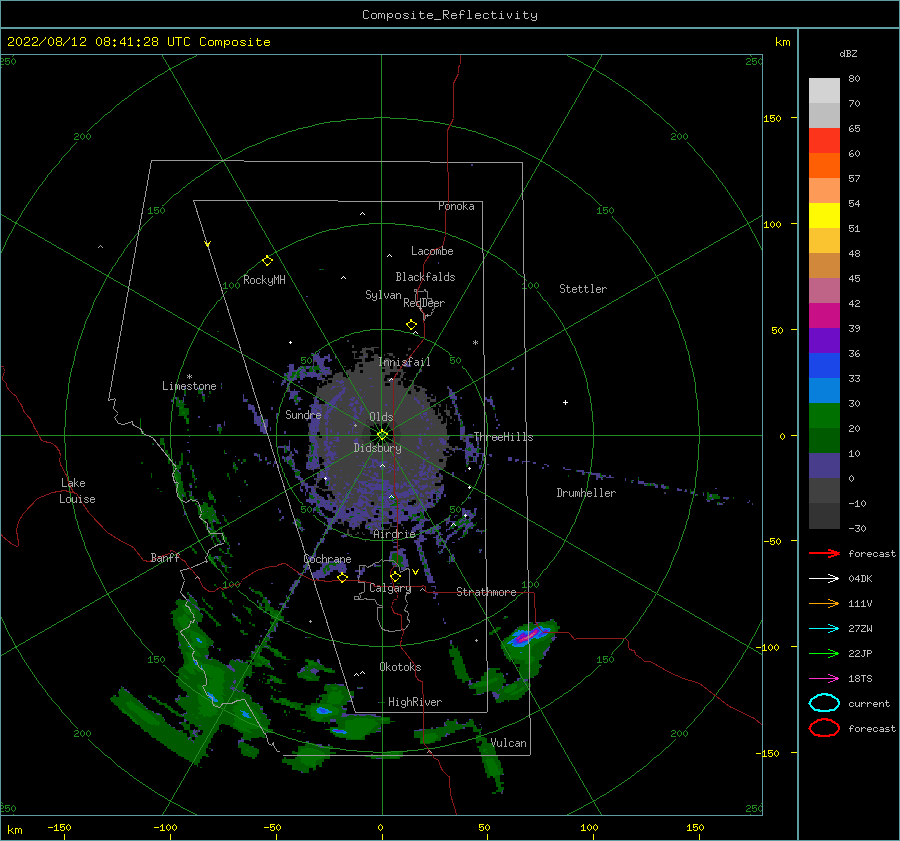Click the Didsbury city label
Viewport: 900px width, 841px height.
pos(377,448)
